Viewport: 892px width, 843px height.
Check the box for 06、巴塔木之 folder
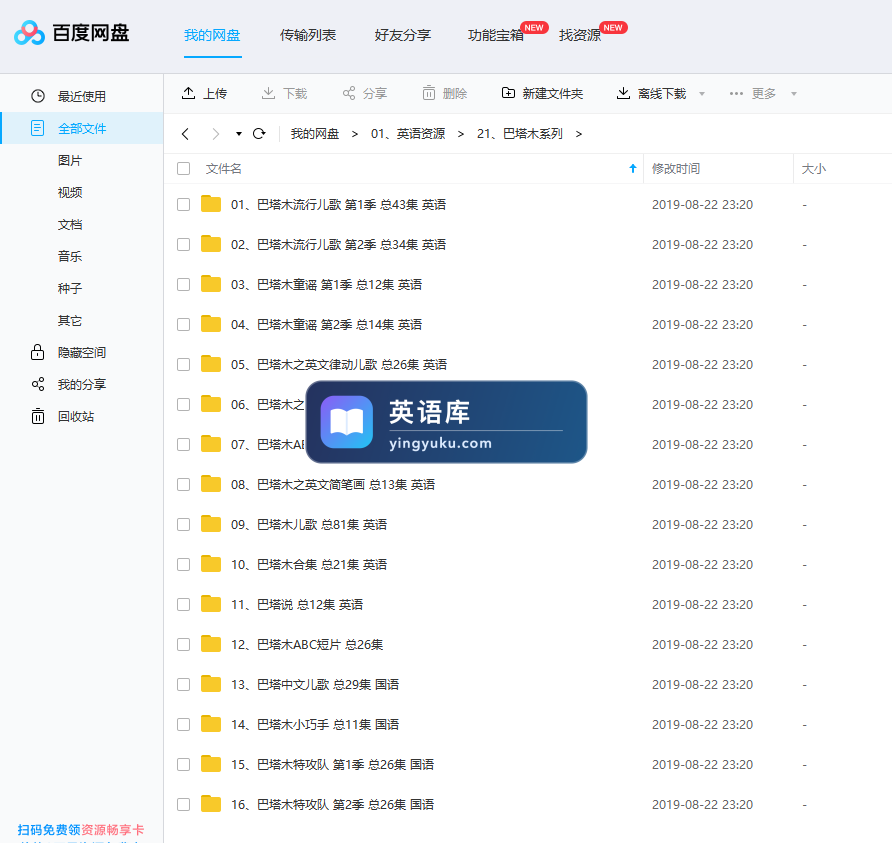(x=183, y=404)
